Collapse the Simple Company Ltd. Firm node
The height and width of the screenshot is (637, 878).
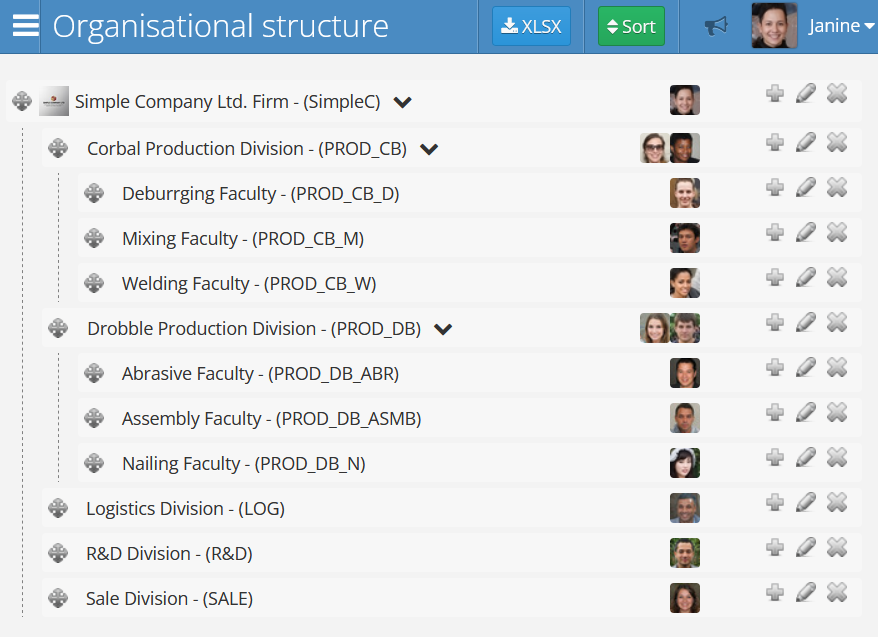click(x=403, y=102)
